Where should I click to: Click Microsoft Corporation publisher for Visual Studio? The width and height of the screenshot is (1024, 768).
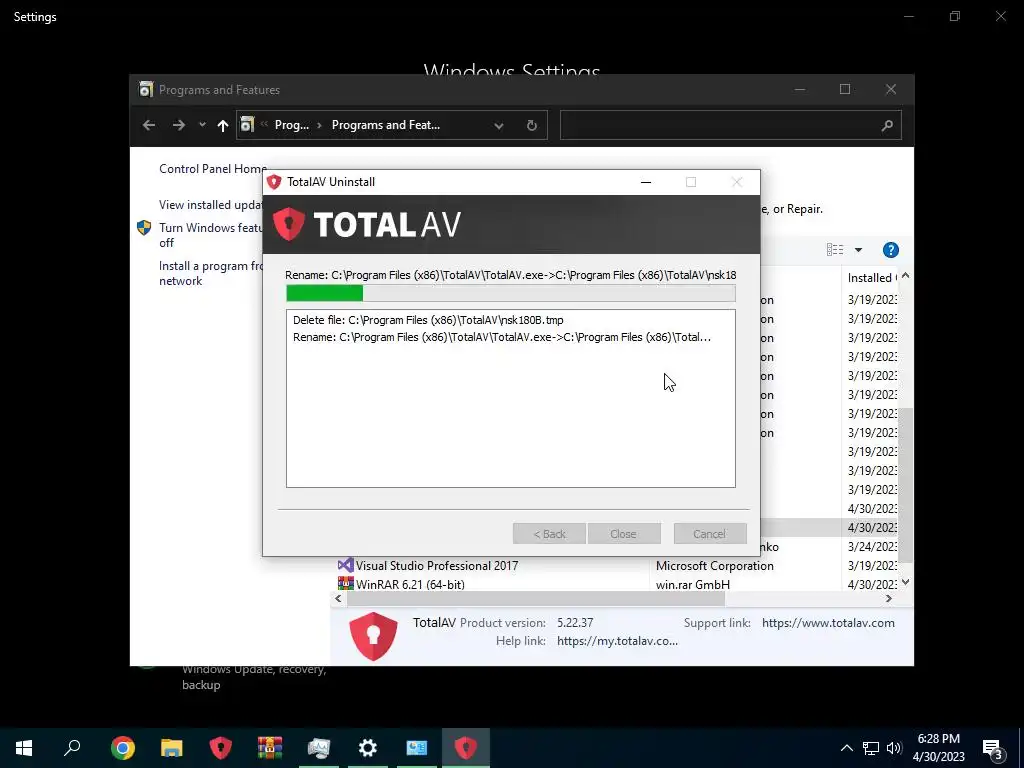(x=714, y=566)
